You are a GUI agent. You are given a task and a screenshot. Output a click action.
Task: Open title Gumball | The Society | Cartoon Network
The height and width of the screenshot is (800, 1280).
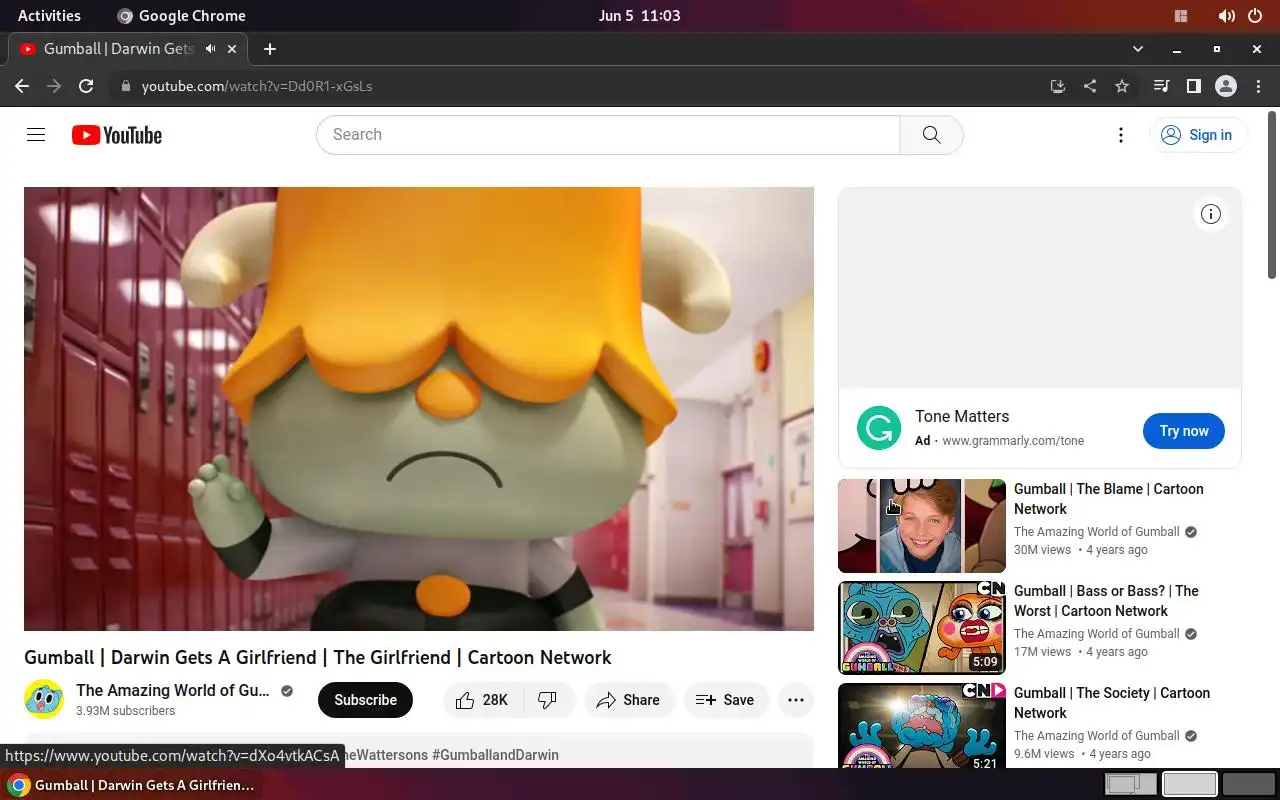[x=1112, y=703]
